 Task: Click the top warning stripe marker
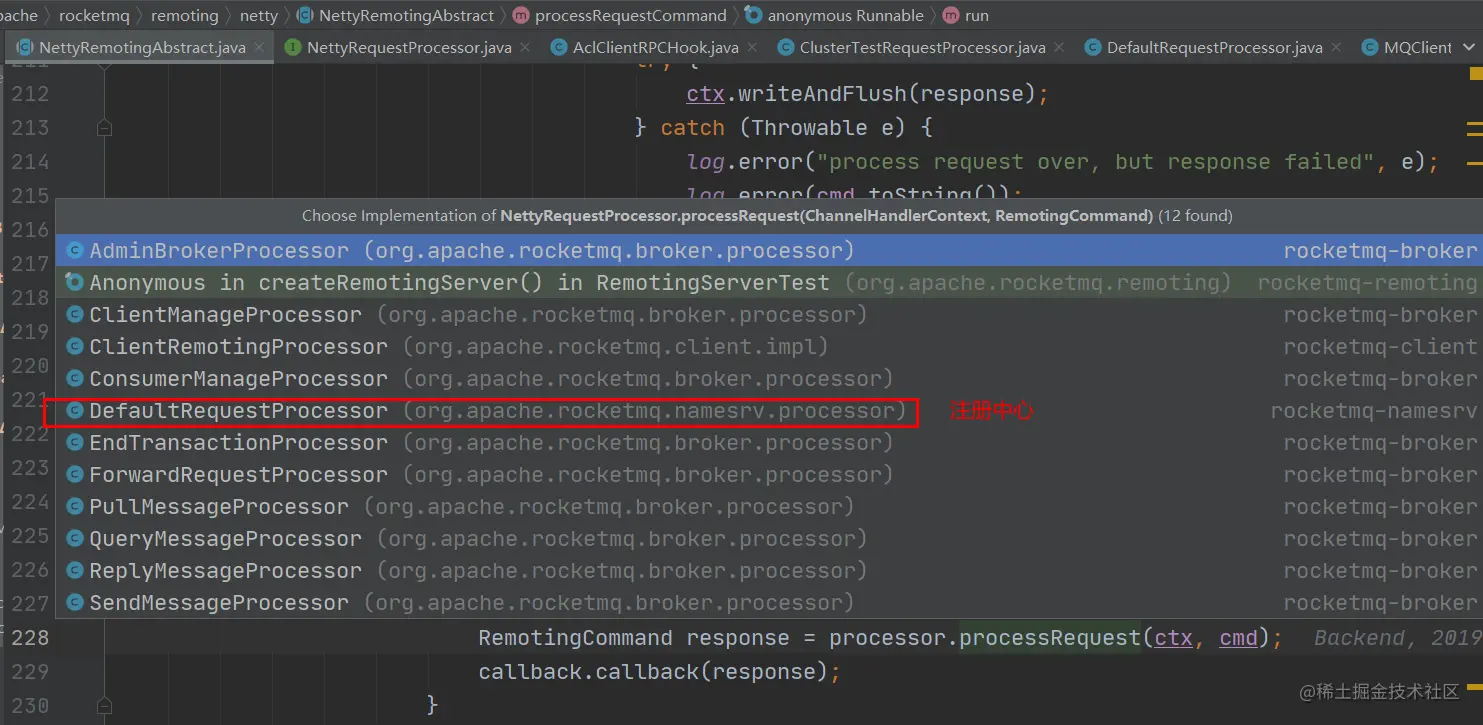tap(1475, 73)
